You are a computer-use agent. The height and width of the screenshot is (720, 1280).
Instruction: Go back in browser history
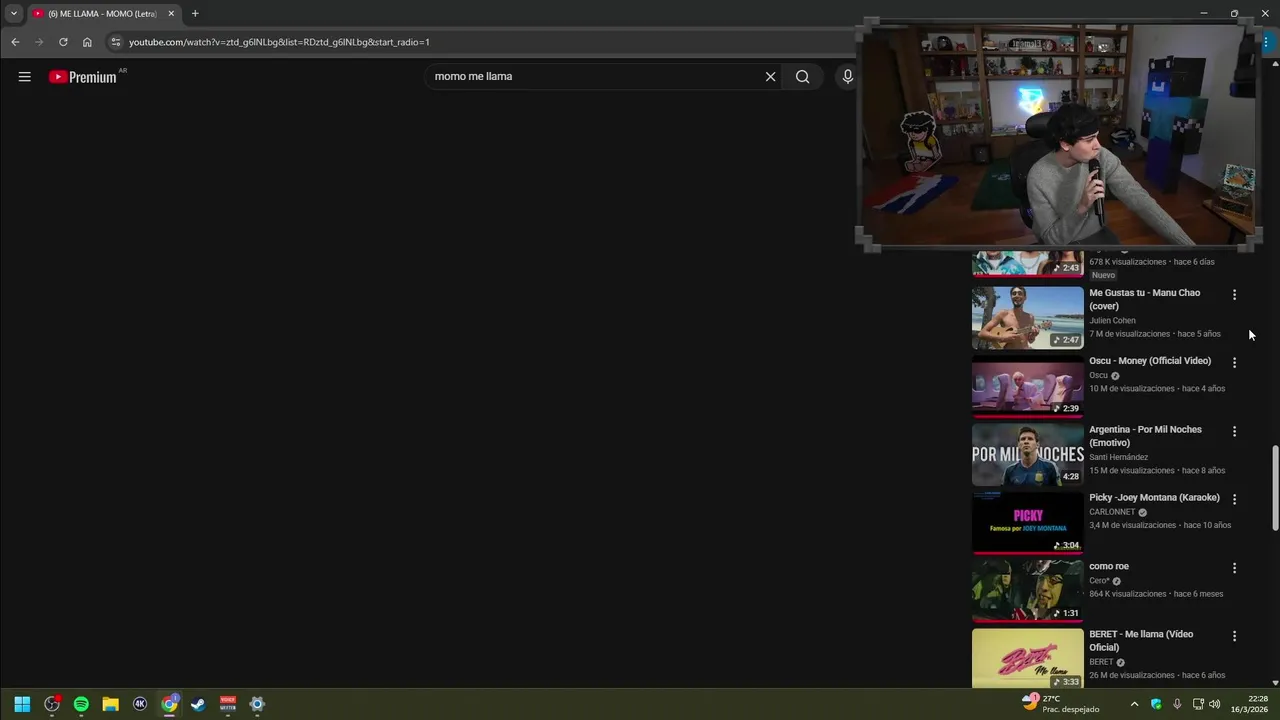coord(15,42)
